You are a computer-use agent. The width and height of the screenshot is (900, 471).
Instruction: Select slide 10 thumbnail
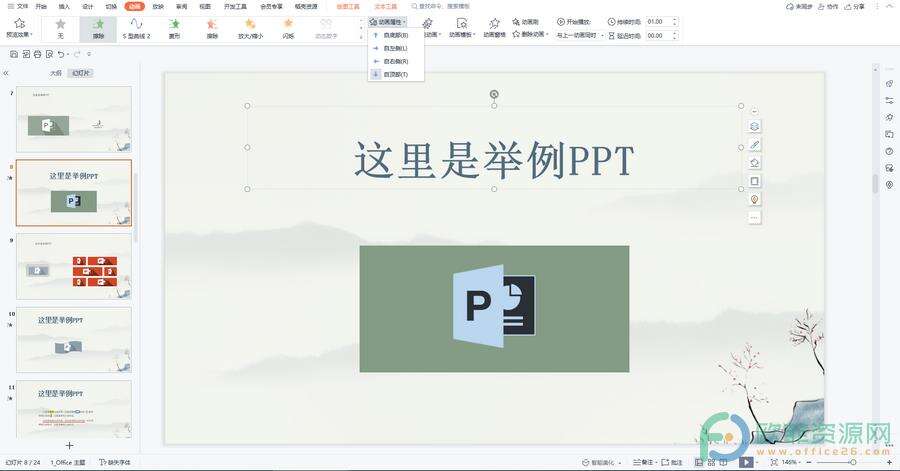(x=74, y=340)
